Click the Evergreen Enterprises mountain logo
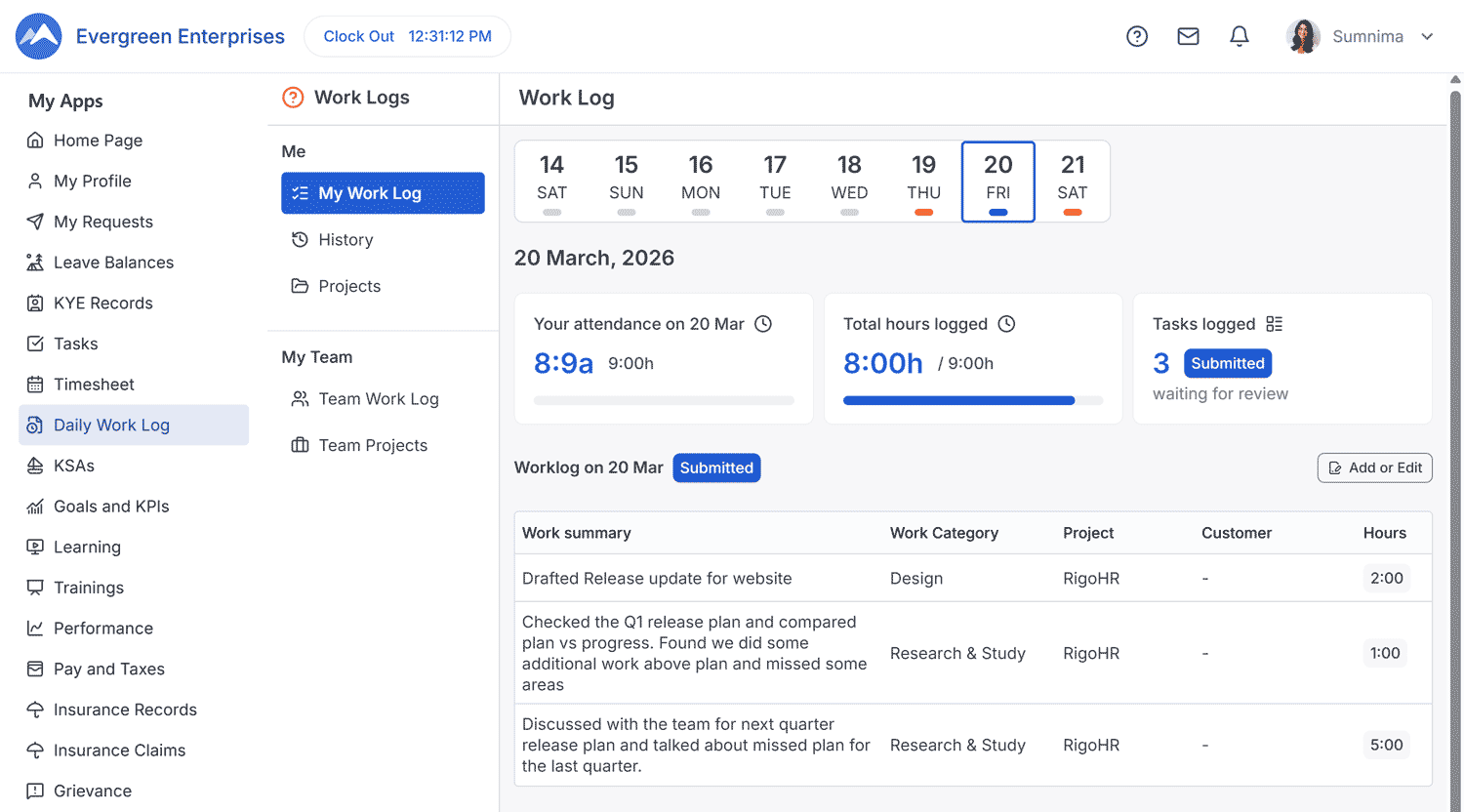 click(x=39, y=36)
